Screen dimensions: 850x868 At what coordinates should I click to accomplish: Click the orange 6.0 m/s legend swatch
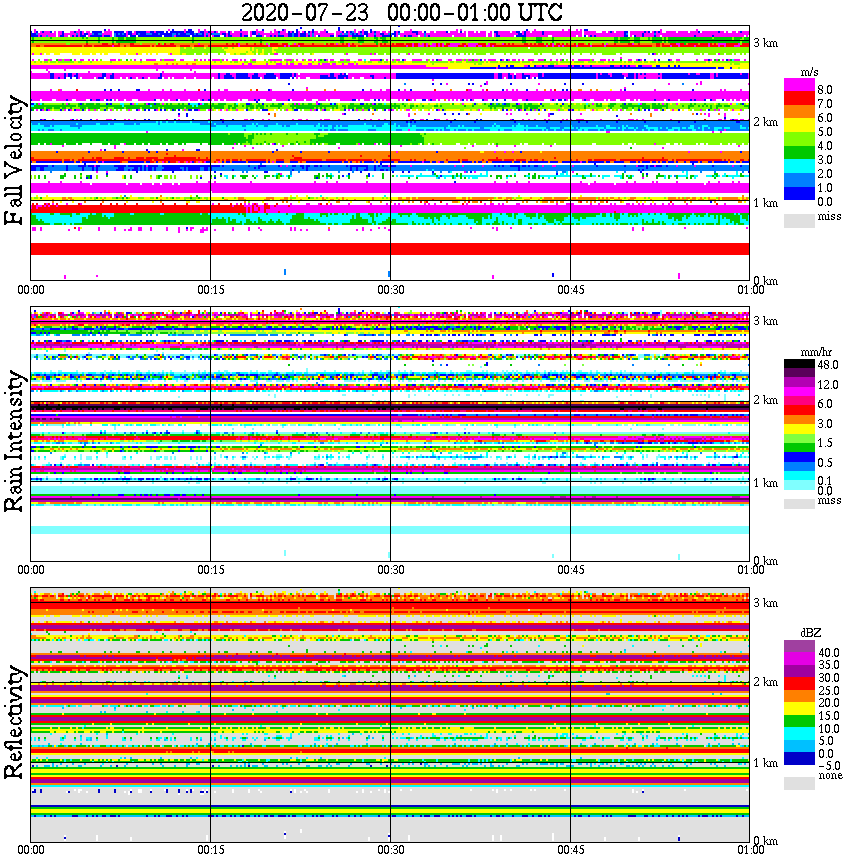pos(799,112)
